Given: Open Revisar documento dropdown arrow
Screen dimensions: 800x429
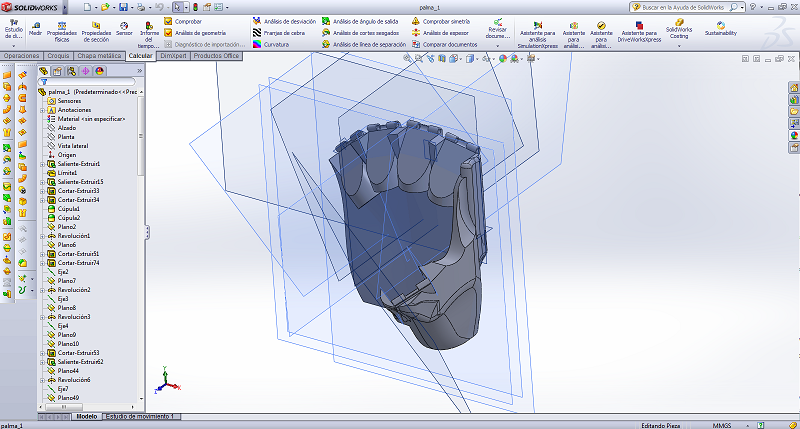Looking at the screenshot, I should (x=497, y=46).
